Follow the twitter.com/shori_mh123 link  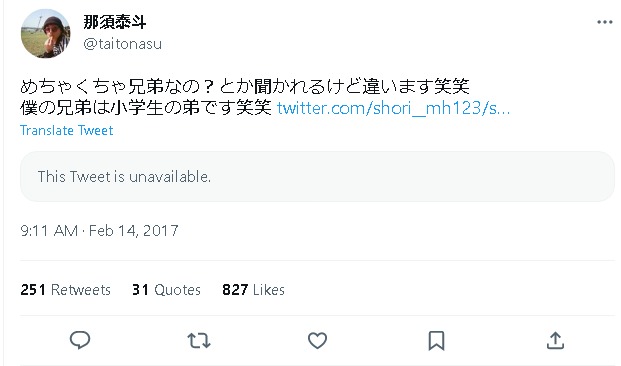[393, 108]
